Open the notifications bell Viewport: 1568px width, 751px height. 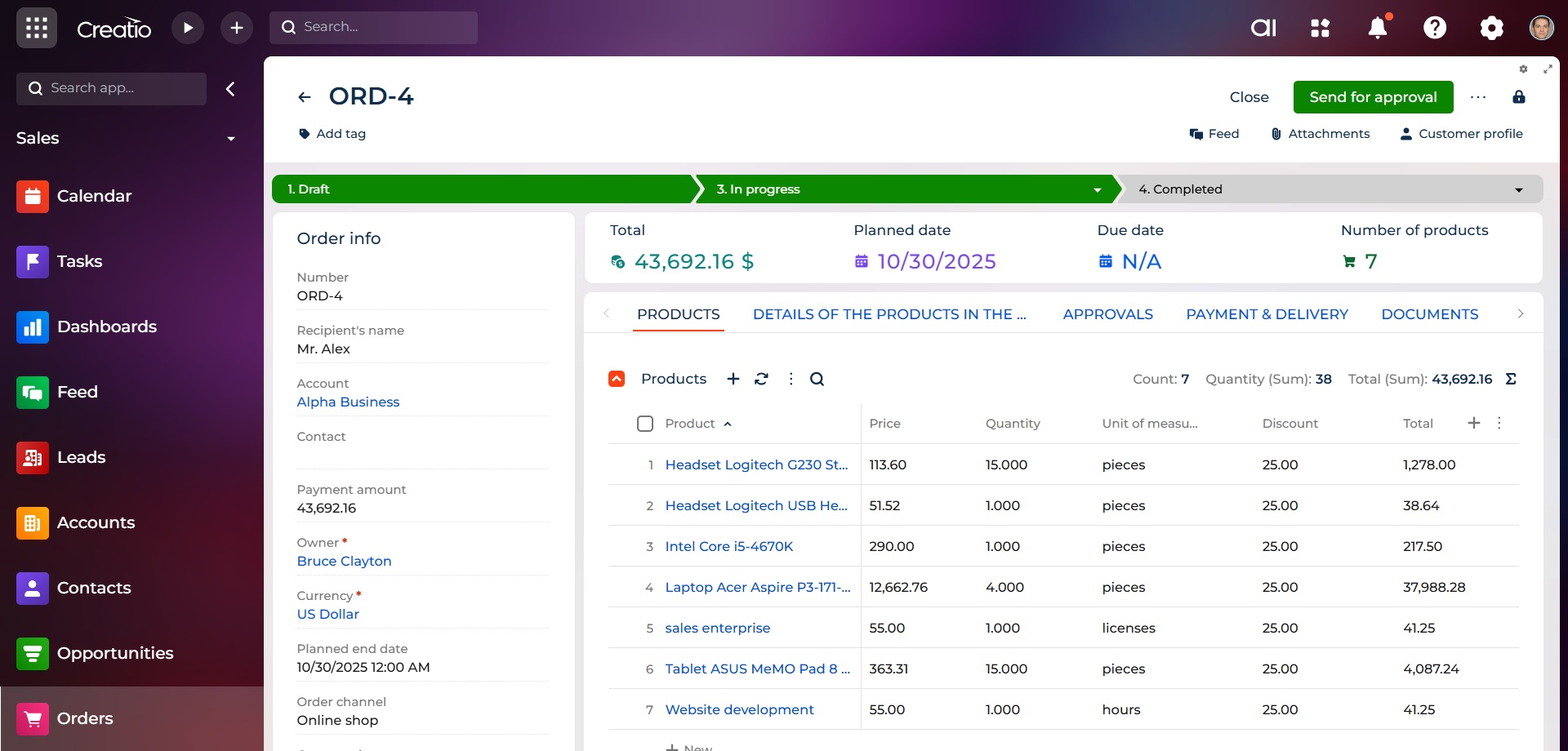1378,28
